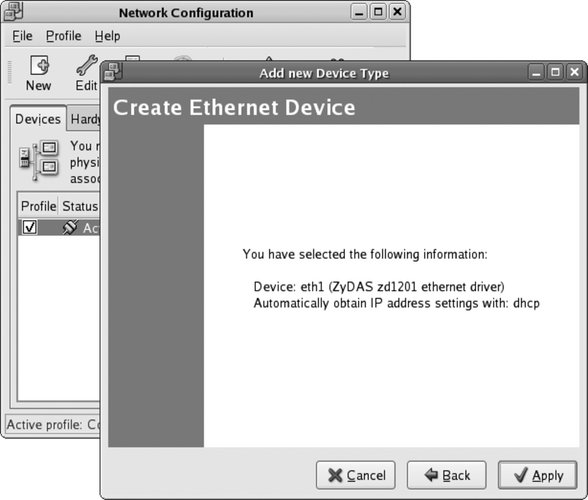Click the Network Configuration window title icon
The width and height of the screenshot is (588, 500).
click(x=13, y=12)
